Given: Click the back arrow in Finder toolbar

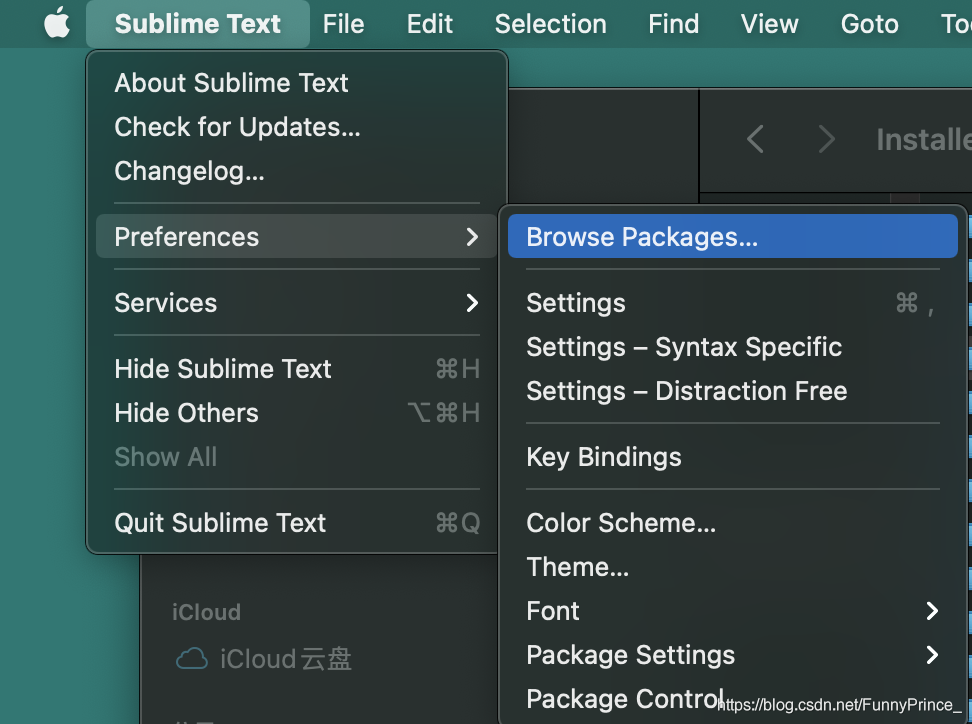Looking at the screenshot, I should point(755,139).
